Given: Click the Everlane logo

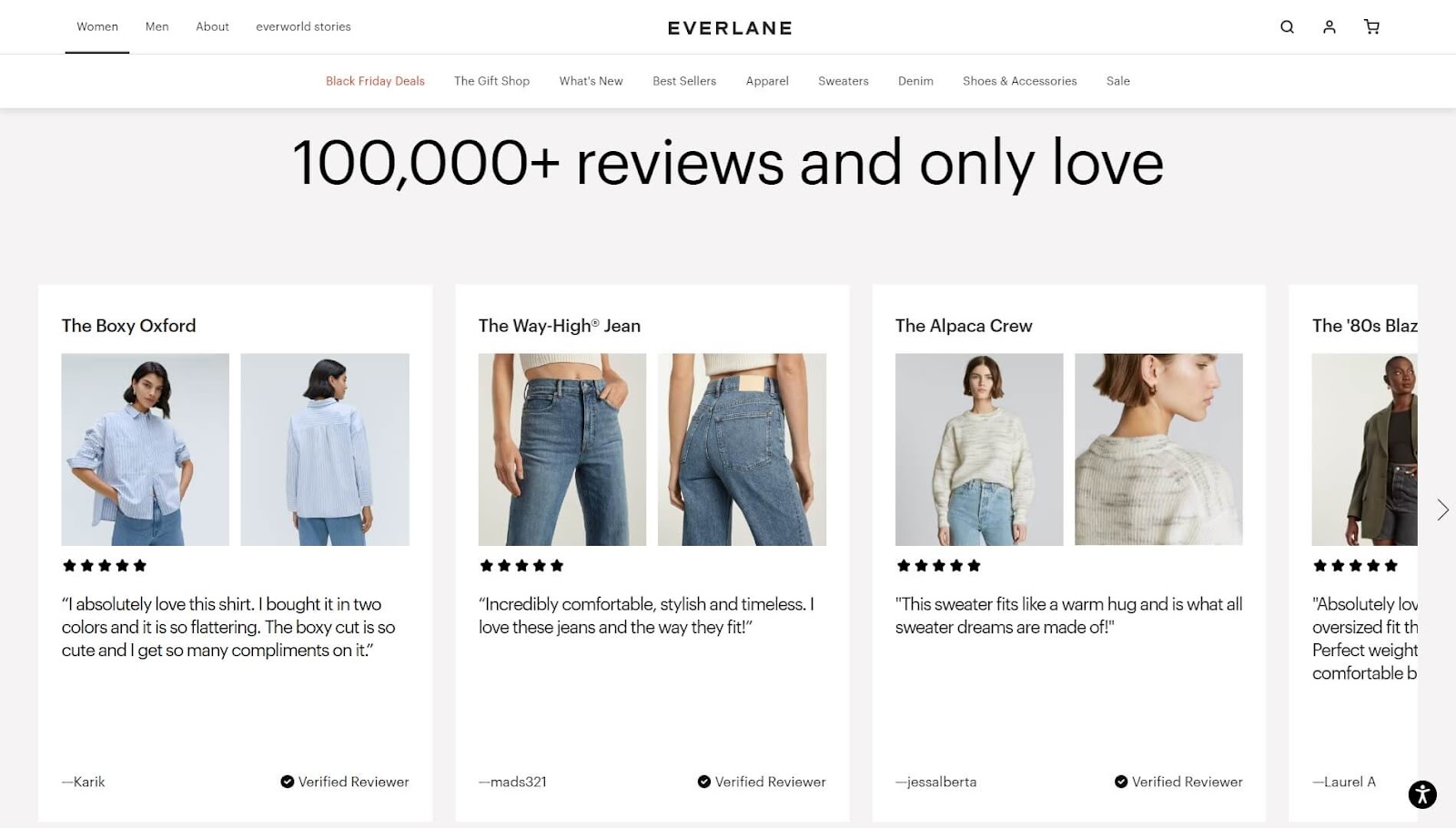Looking at the screenshot, I should tap(730, 28).
